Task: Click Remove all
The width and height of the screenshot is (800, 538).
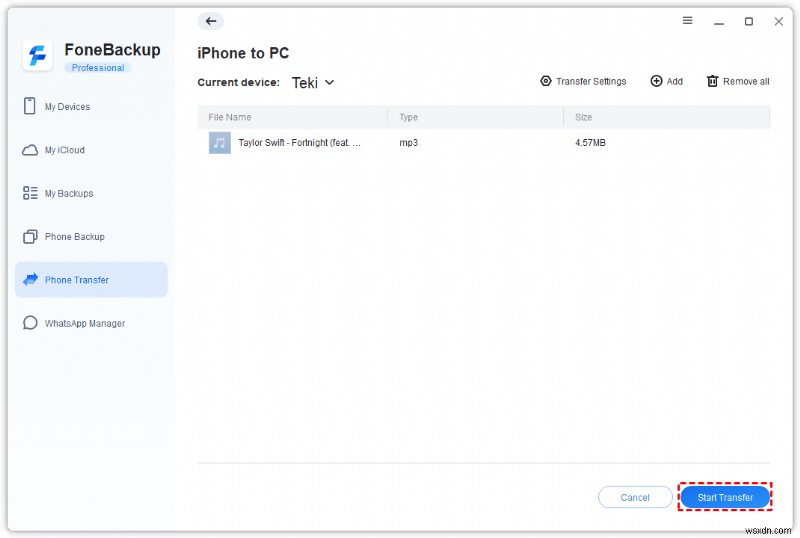Action: [x=738, y=81]
